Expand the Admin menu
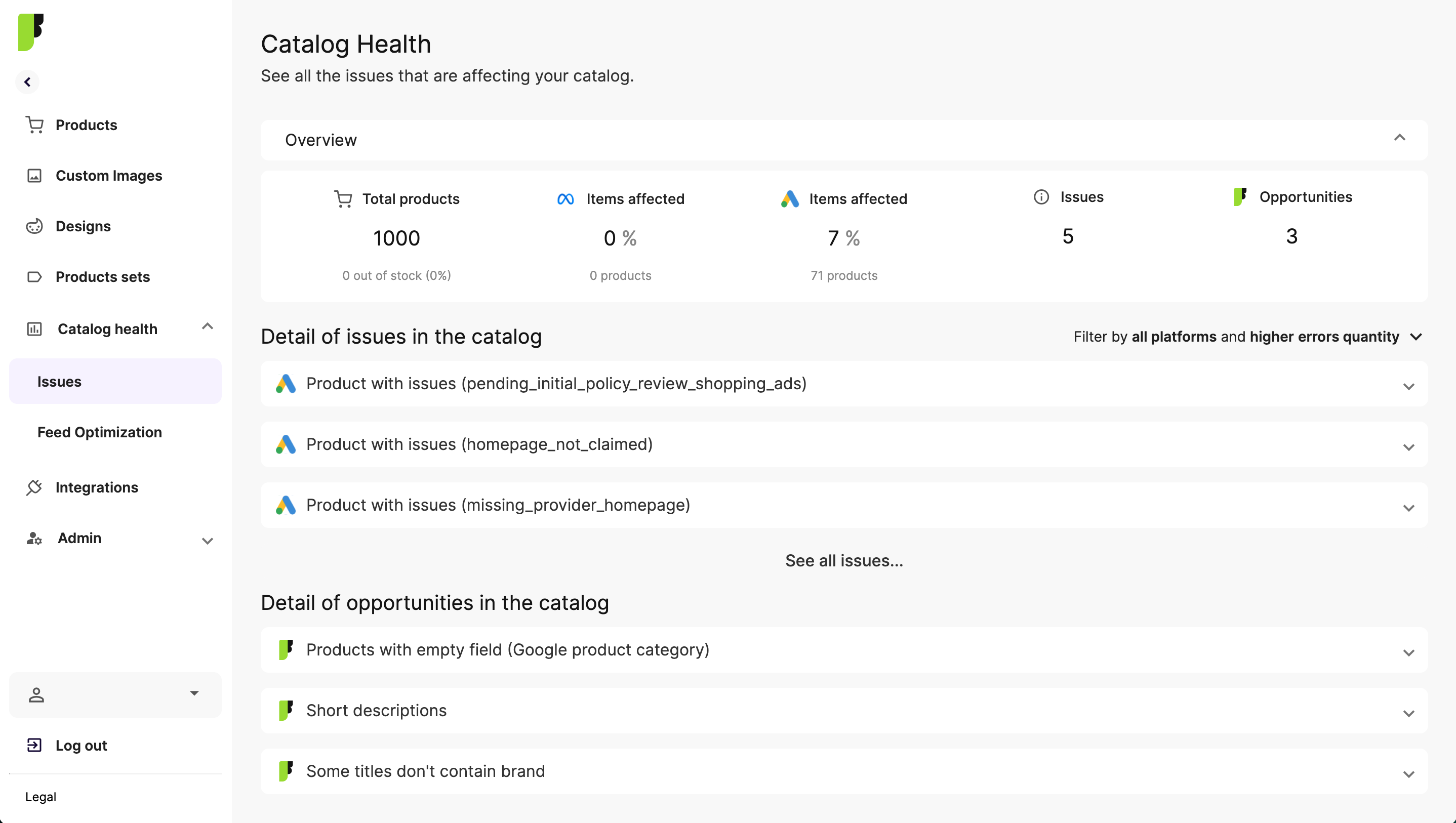1456x823 pixels. click(207, 541)
